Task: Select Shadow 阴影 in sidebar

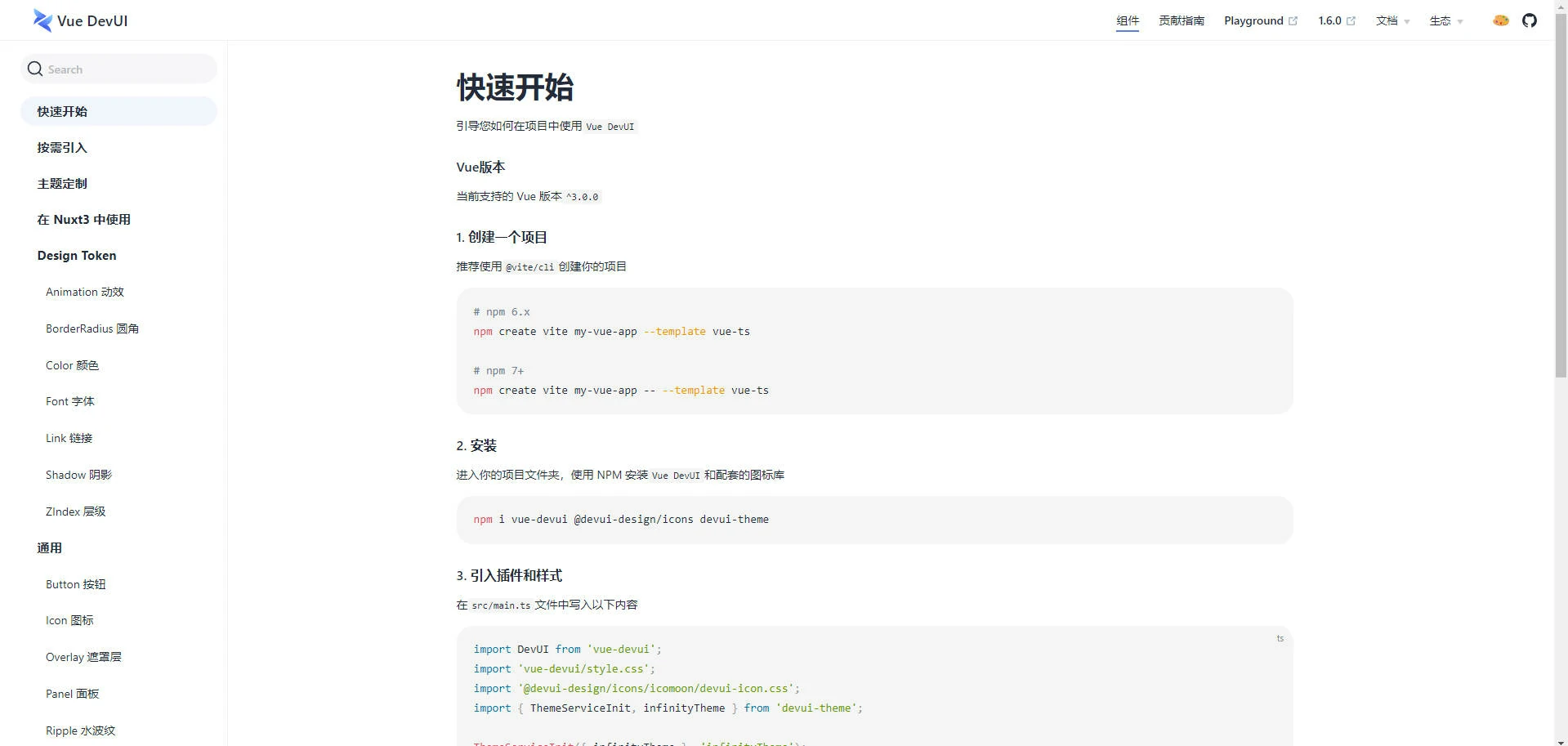Action: point(78,475)
